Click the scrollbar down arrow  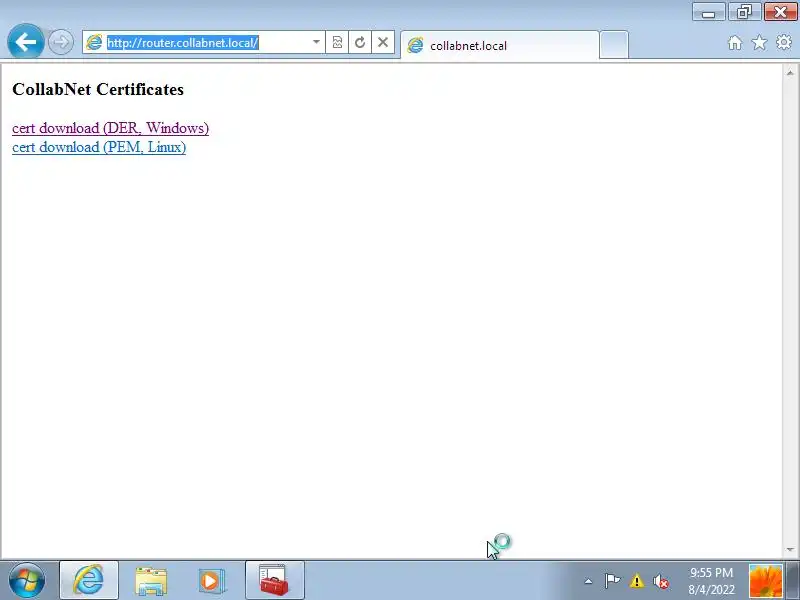click(x=790, y=549)
